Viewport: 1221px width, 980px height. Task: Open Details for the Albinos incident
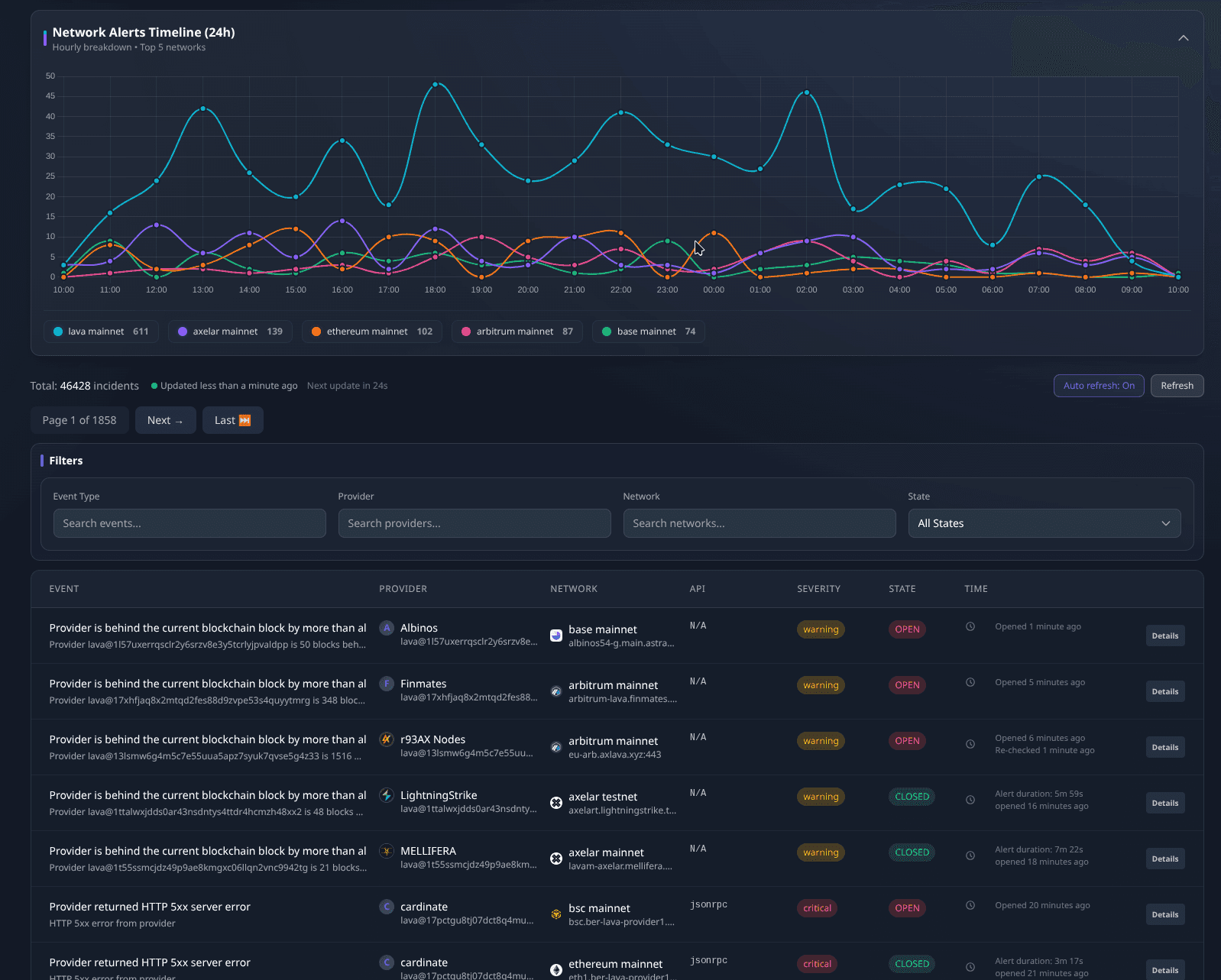(1164, 636)
